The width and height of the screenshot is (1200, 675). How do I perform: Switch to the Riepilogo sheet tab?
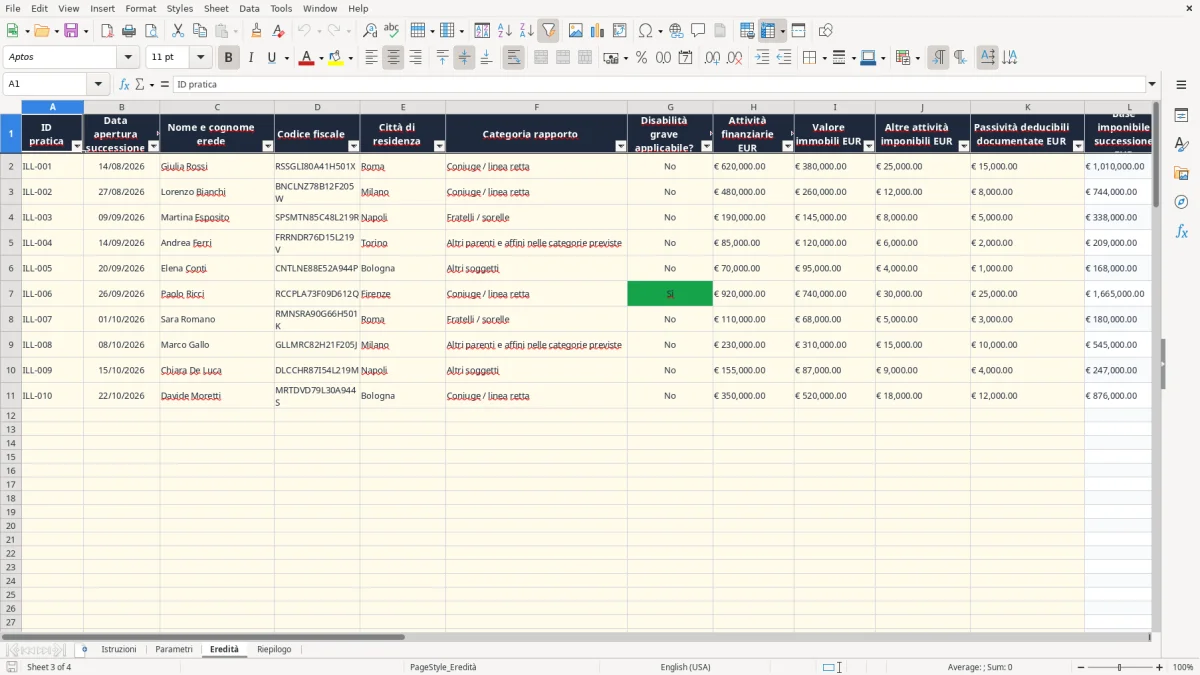[274, 649]
